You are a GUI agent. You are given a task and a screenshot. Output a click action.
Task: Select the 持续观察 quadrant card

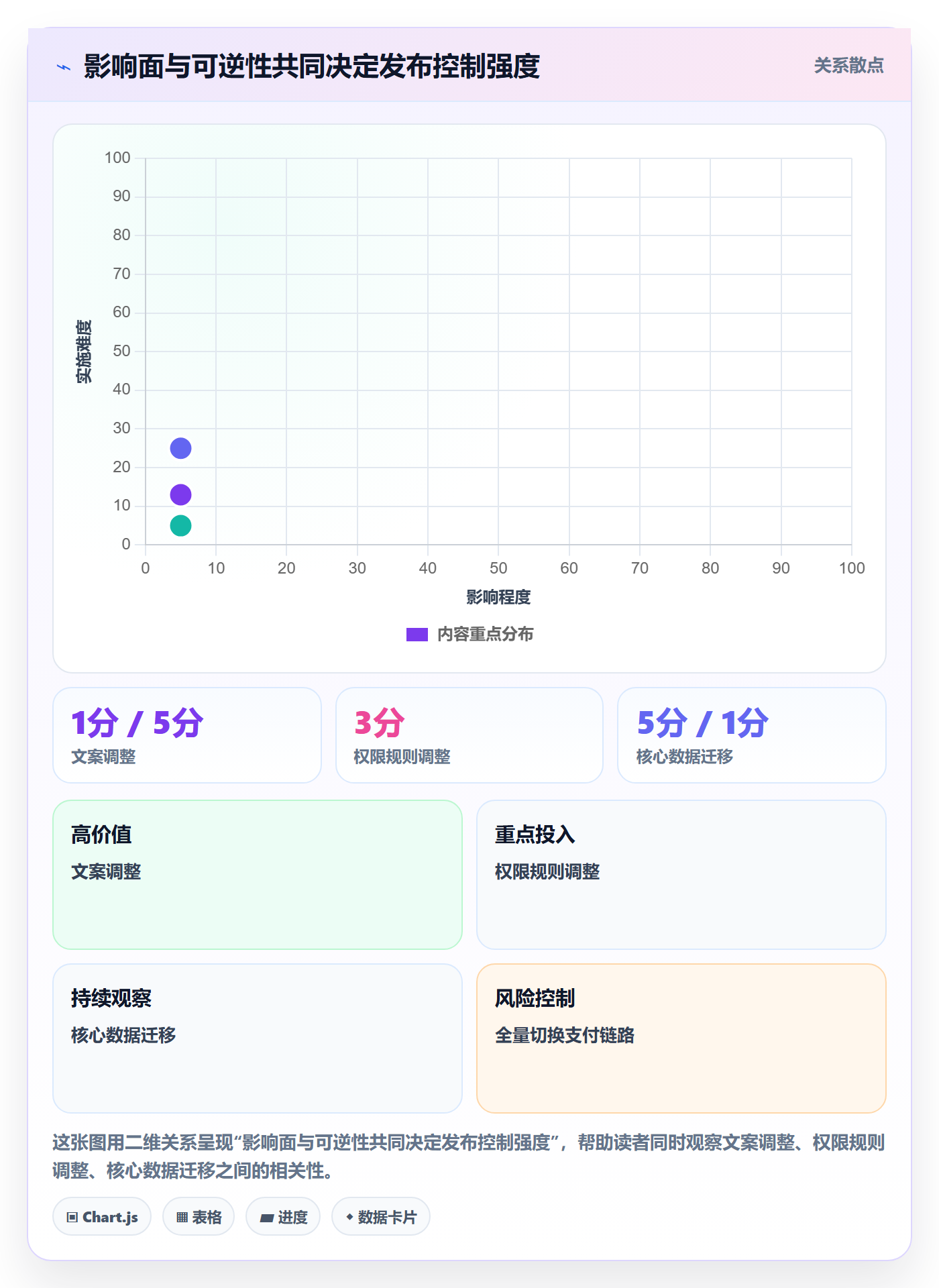pos(258,1038)
